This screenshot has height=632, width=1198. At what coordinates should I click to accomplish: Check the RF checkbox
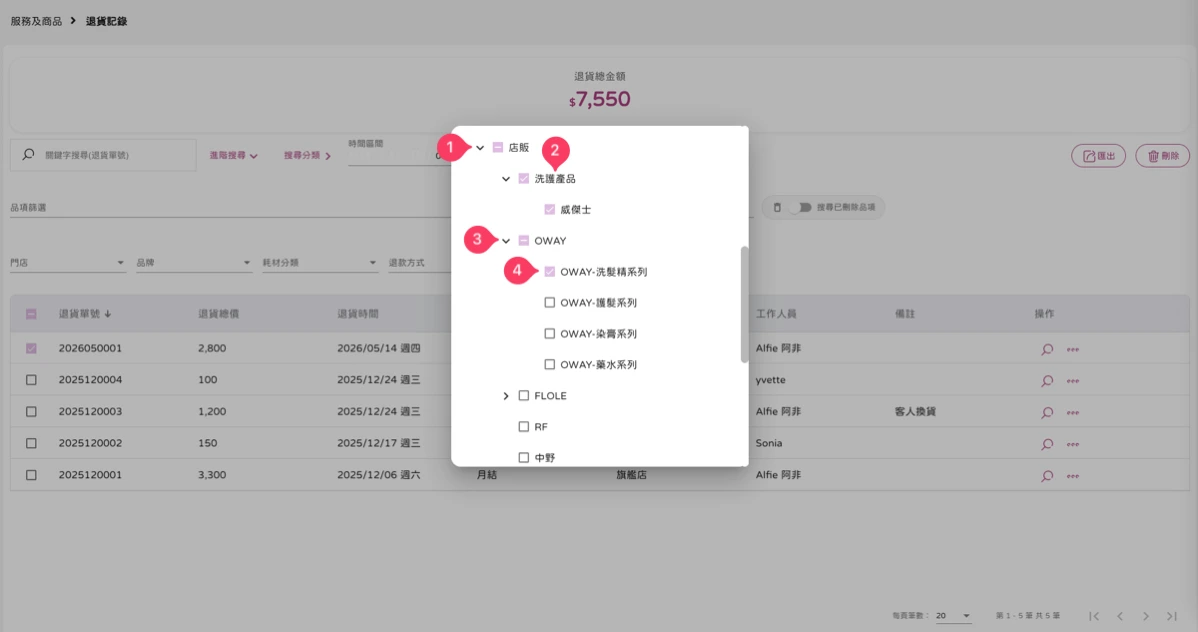[x=523, y=426]
